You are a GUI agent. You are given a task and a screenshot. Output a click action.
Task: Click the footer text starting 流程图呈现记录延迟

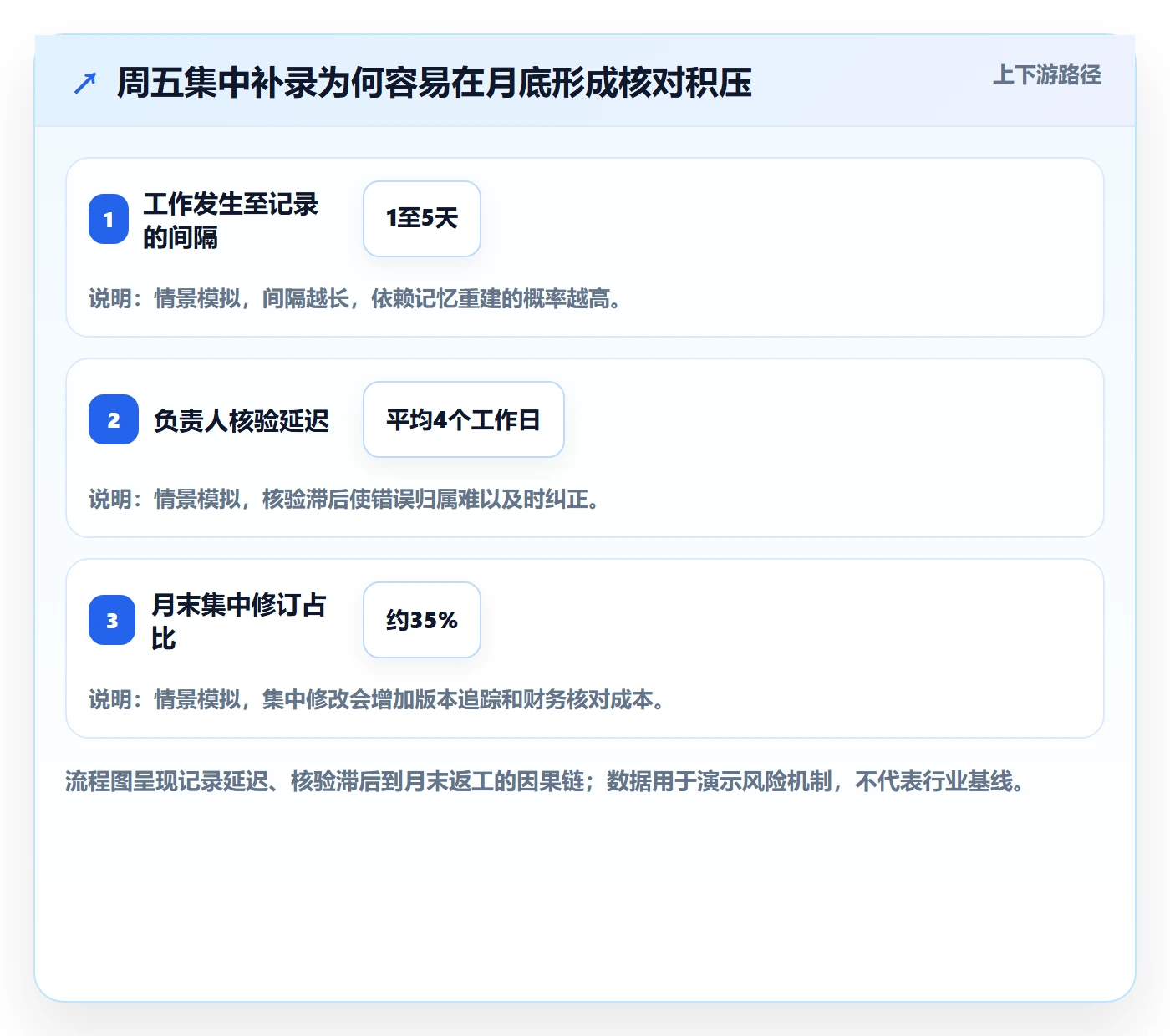(x=546, y=781)
